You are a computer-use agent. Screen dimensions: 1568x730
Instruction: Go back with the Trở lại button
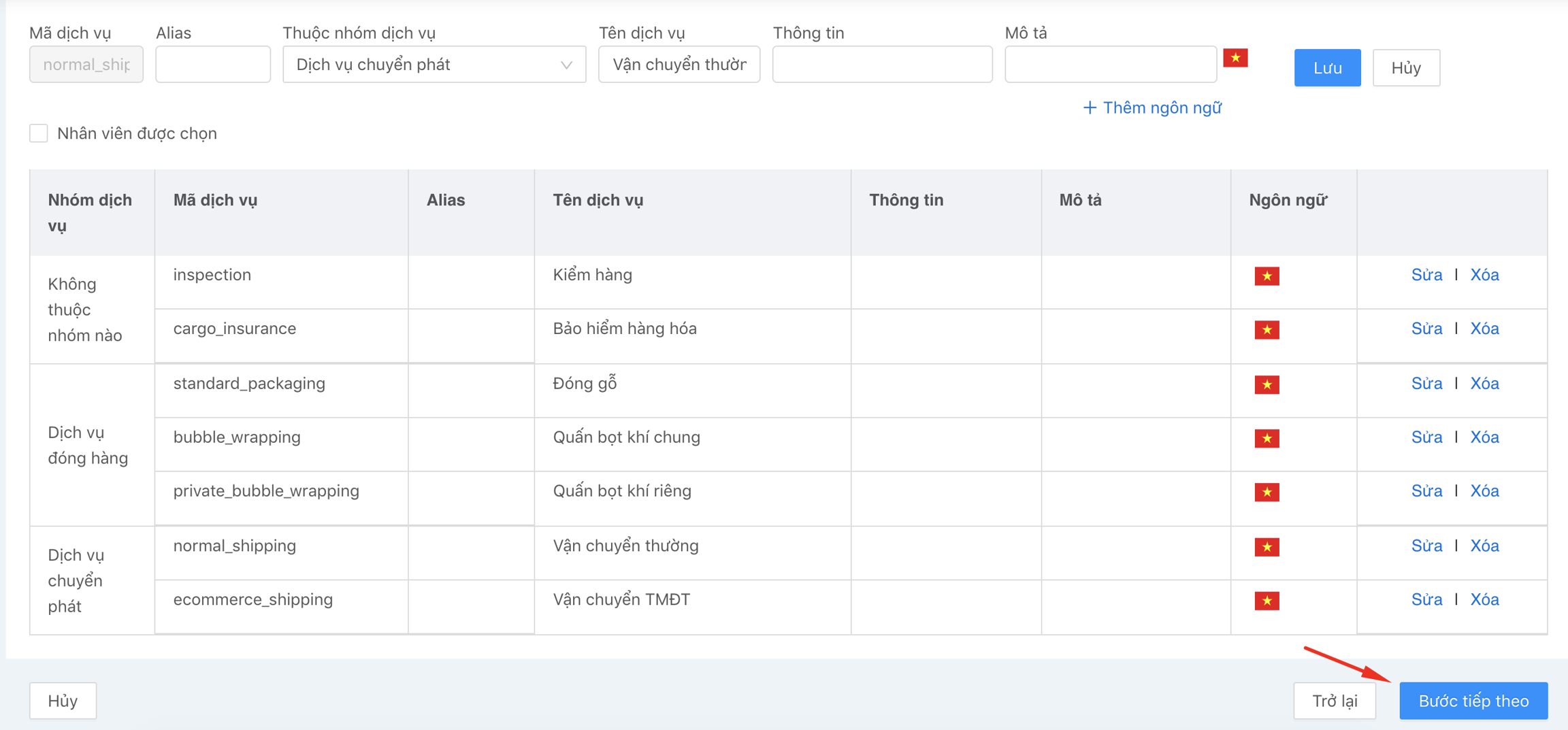pyautogui.click(x=1334, y=701)
